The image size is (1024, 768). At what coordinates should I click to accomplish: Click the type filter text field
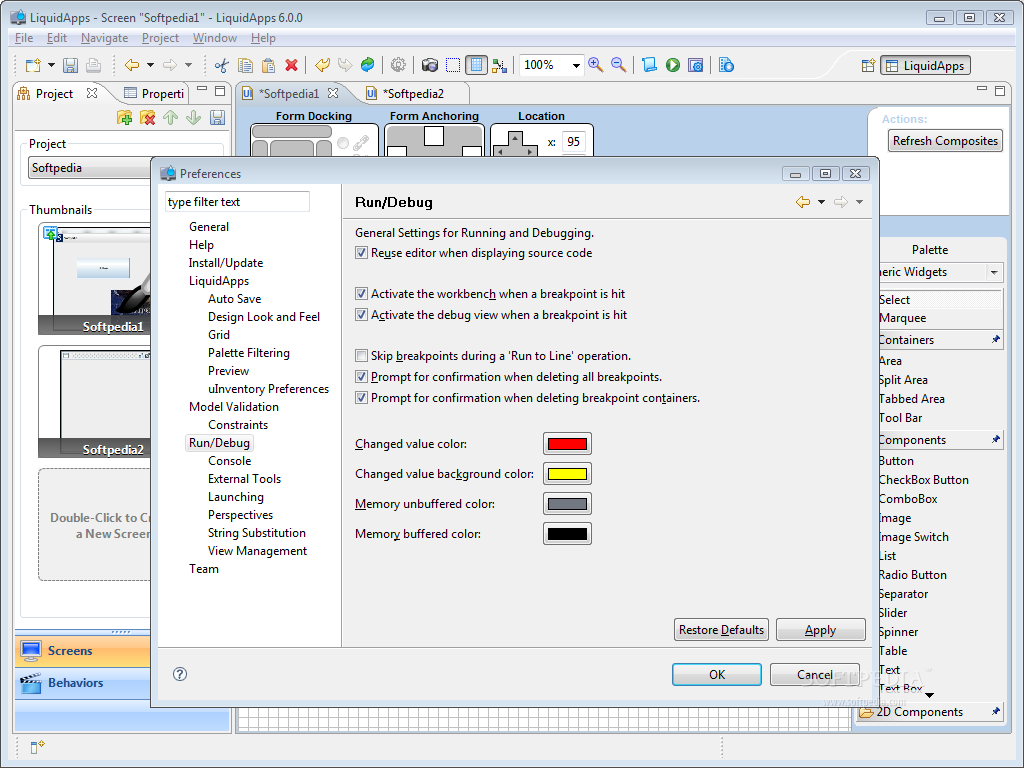[237, 202]
